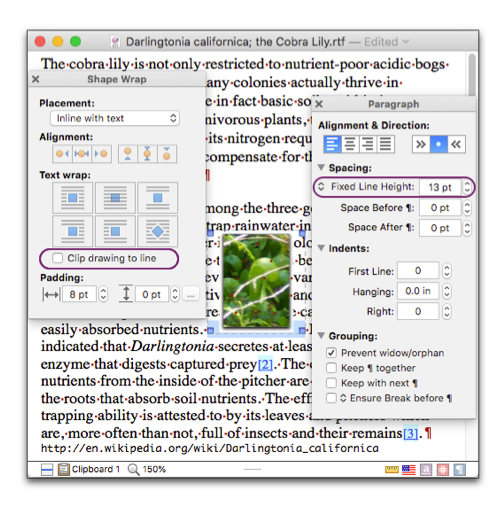Select the justified text alignment icon
The width and height of the screenshot is (504, 506).
click(385, 144)
